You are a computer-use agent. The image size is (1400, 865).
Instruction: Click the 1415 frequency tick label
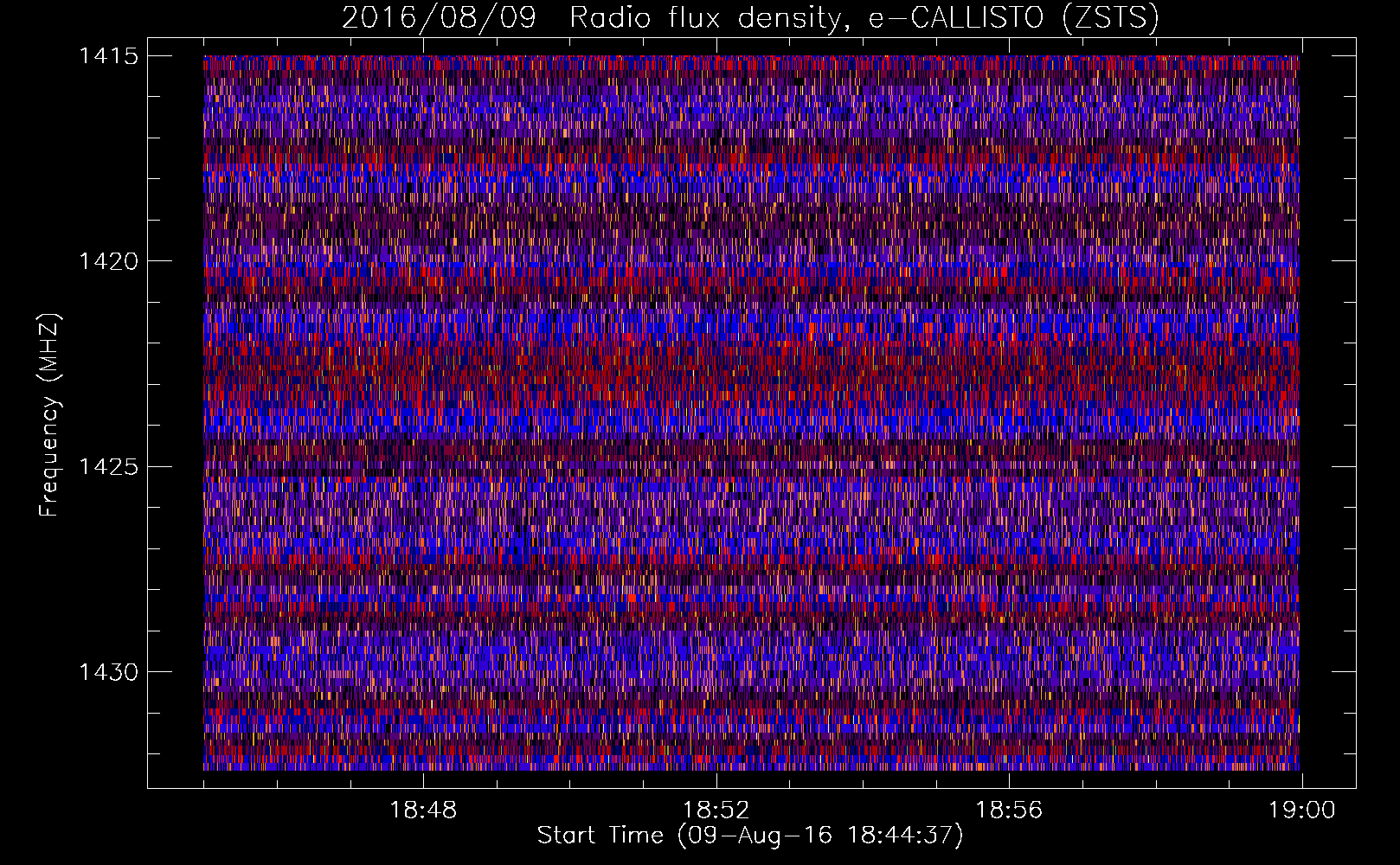point(108,56)
